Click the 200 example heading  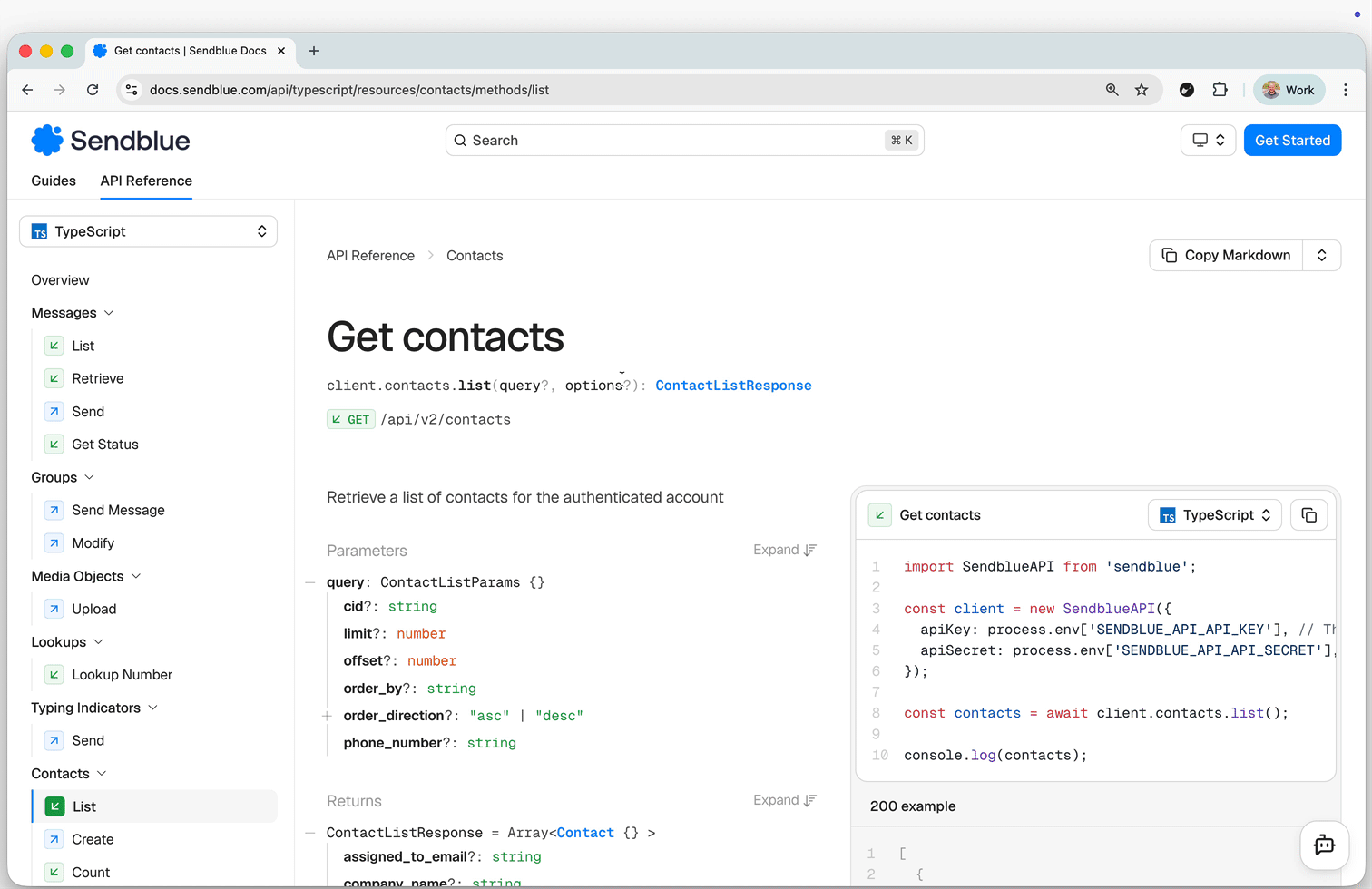[913, 806]
